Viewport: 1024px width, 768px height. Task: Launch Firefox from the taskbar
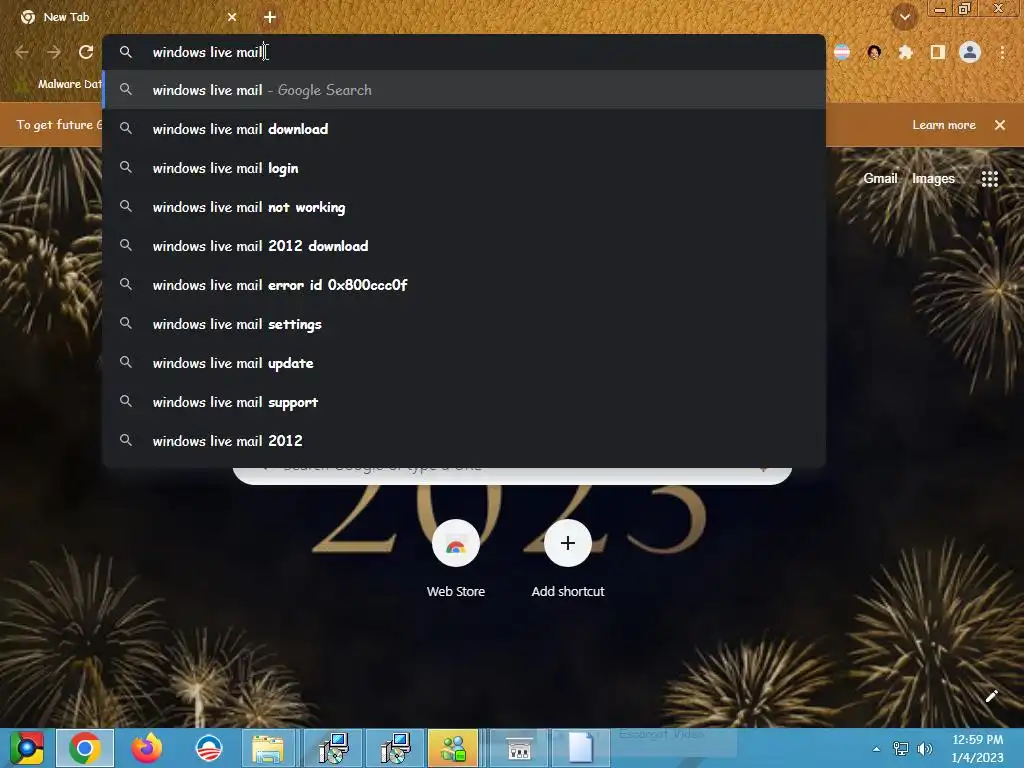[146, 748]
